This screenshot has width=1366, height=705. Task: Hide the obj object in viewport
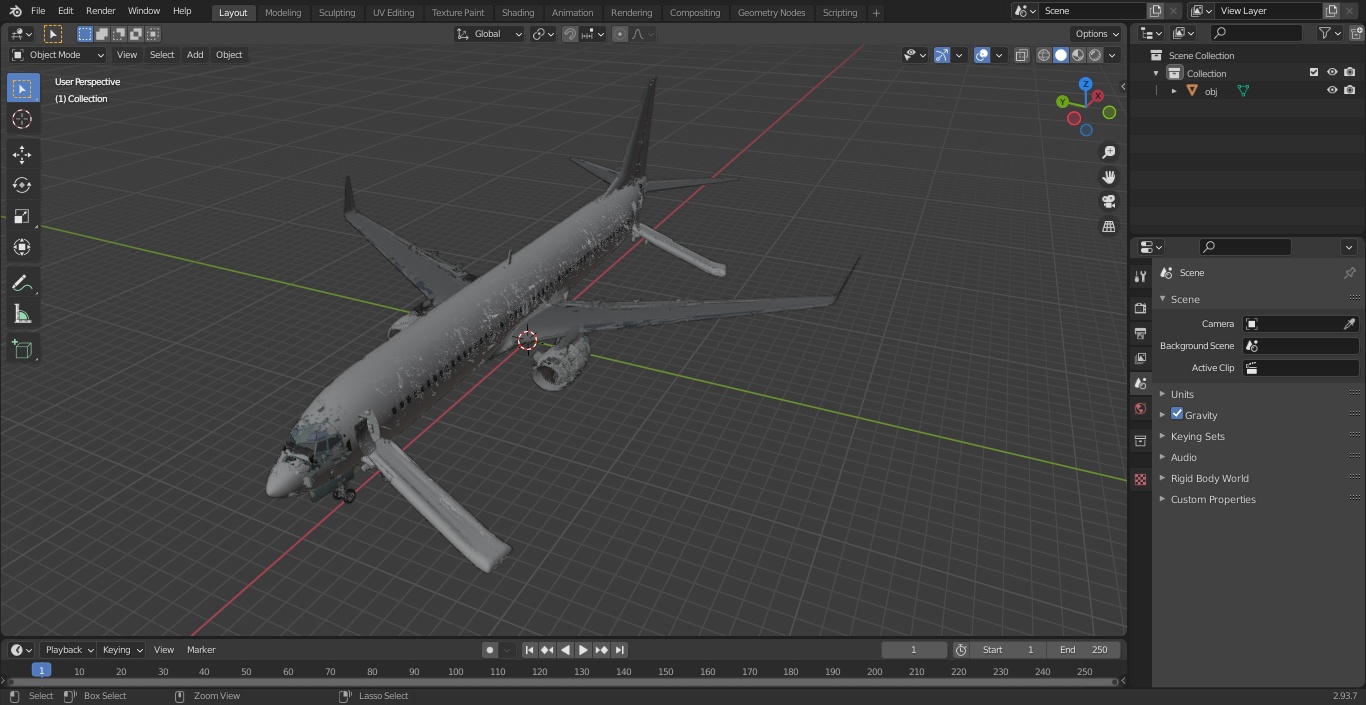click(x=1332, y=90)
